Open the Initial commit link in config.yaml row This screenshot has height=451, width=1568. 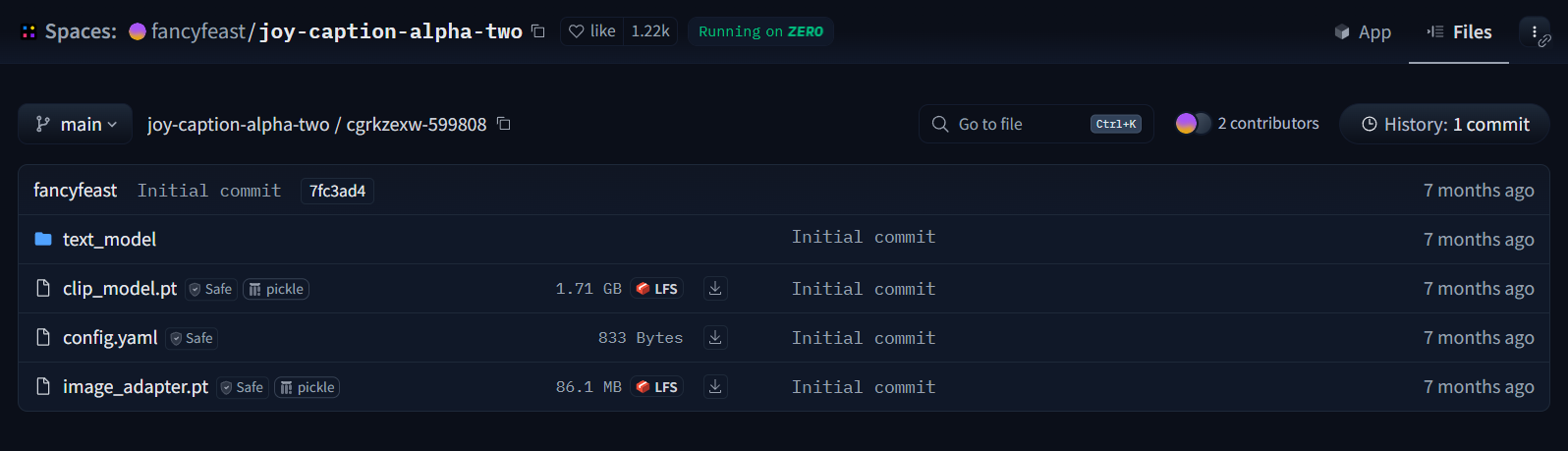pyautogui.click(x=864, y=338)
